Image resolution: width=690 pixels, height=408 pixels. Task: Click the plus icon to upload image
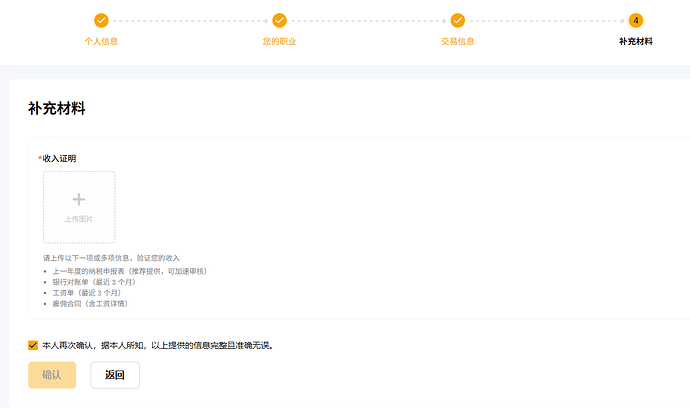79,199
